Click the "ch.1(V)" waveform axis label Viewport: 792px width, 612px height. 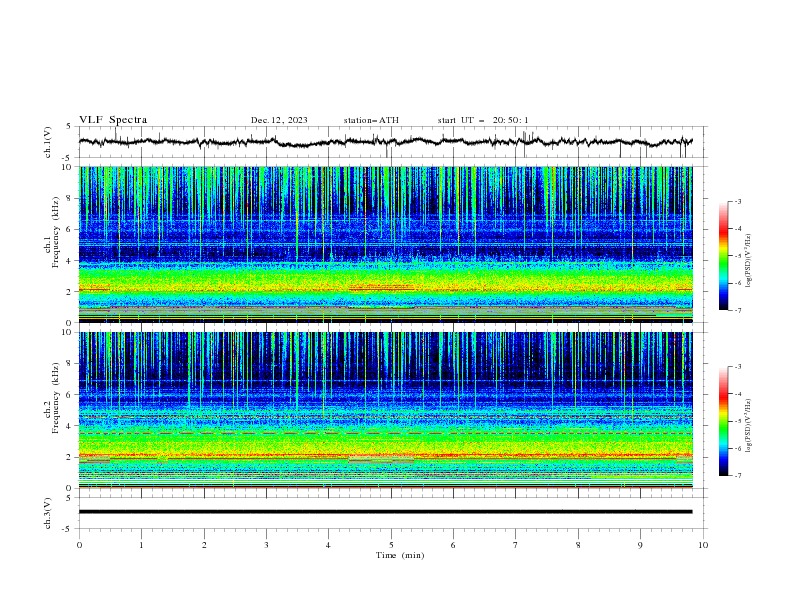point(48,142)
